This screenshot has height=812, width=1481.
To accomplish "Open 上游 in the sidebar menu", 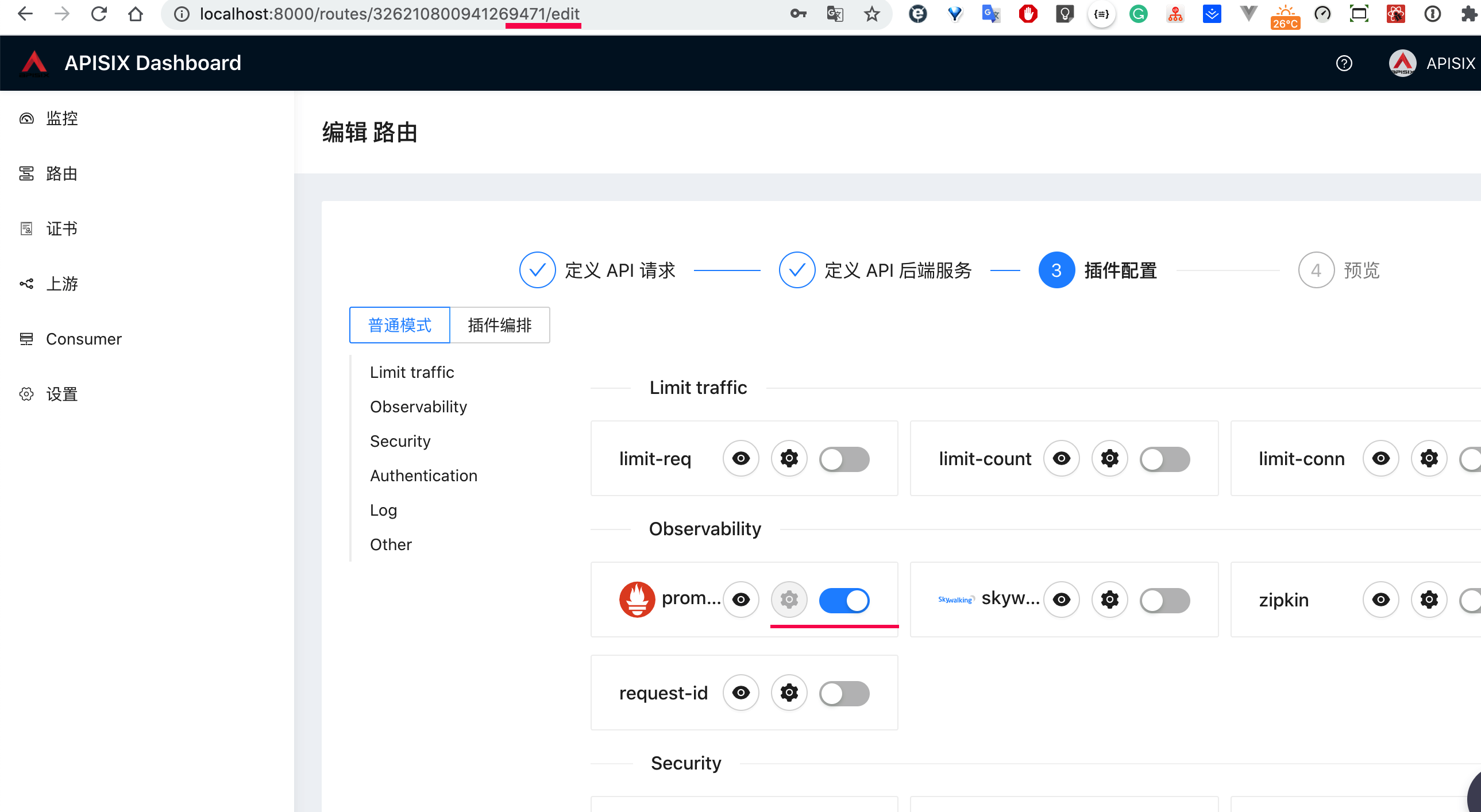I will click(x=62, y=284).
